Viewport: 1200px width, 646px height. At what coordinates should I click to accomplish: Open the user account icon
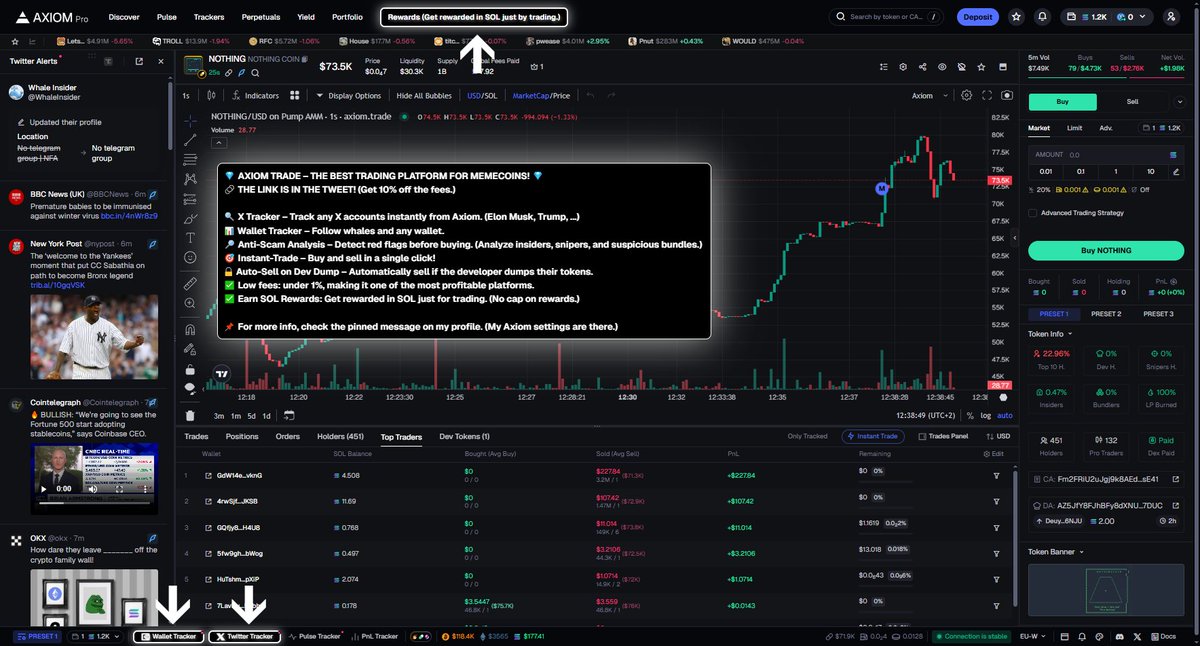[x=1171, y=17]
